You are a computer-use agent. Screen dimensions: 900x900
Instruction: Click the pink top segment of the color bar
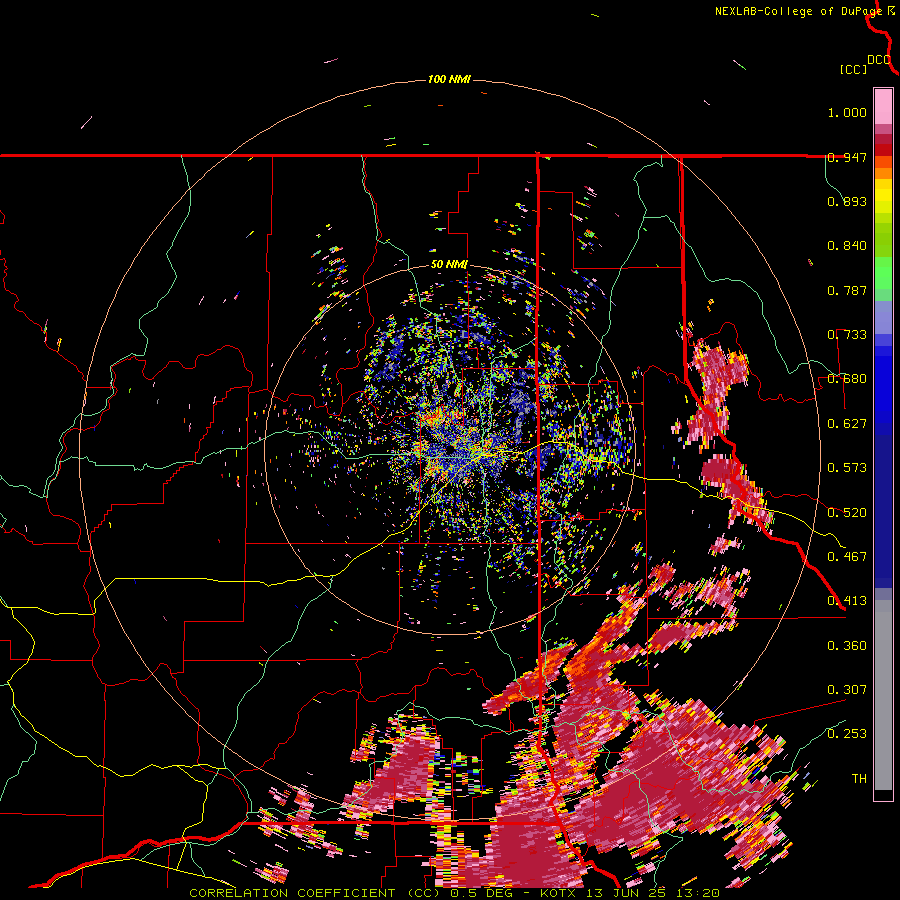(883, 106)
